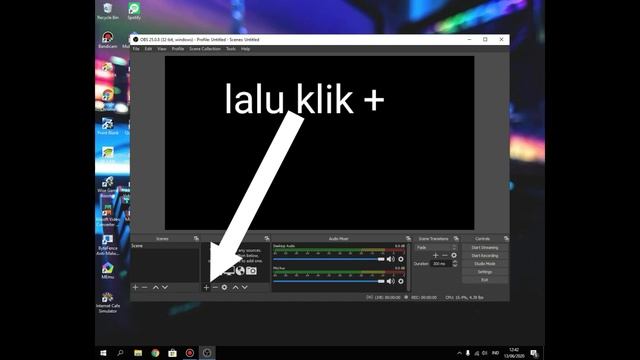Open Desktop Audio settings gear
Viewport: 640px width, 360px height.
401,259
